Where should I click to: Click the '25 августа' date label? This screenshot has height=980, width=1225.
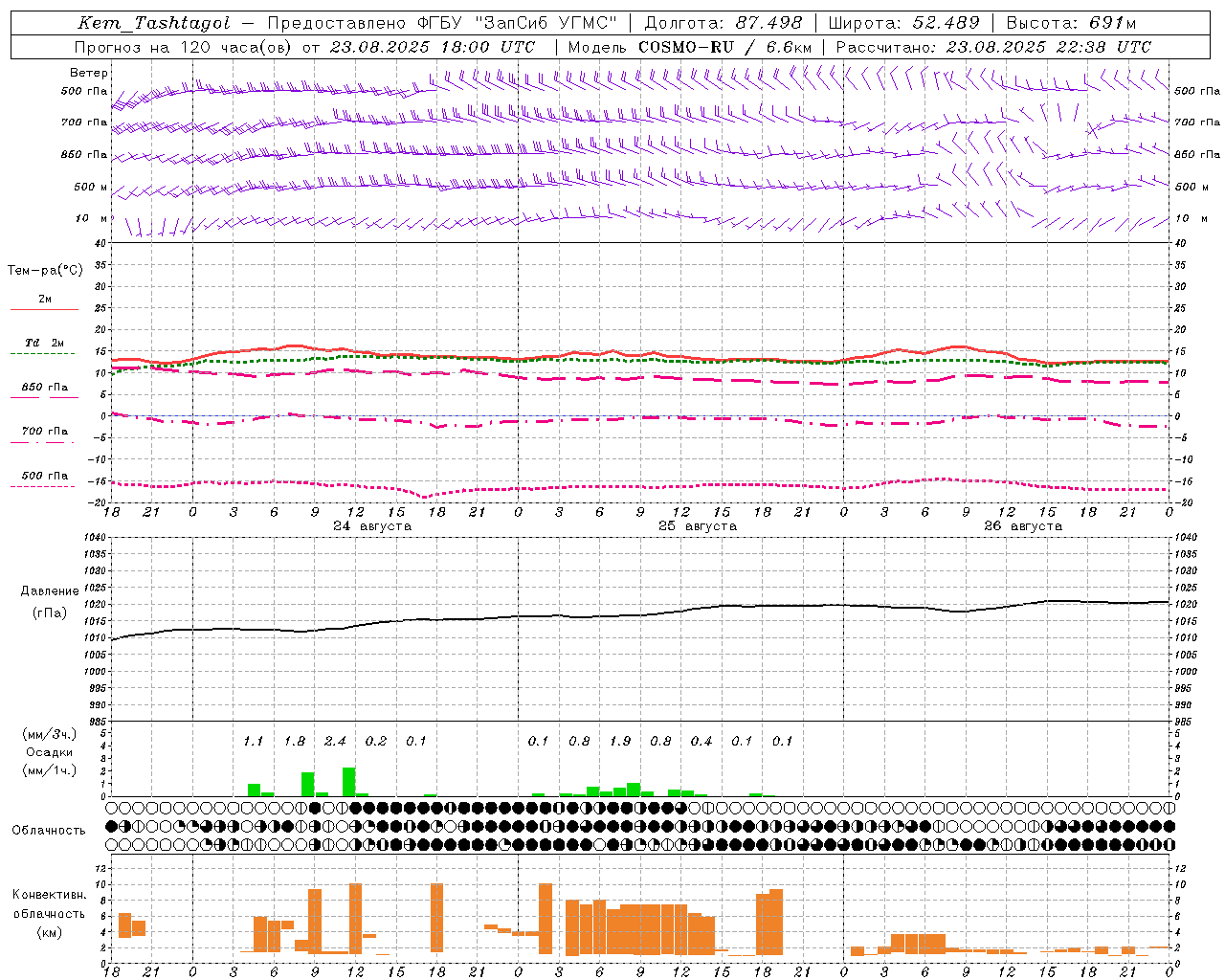[x=698, y=526]
